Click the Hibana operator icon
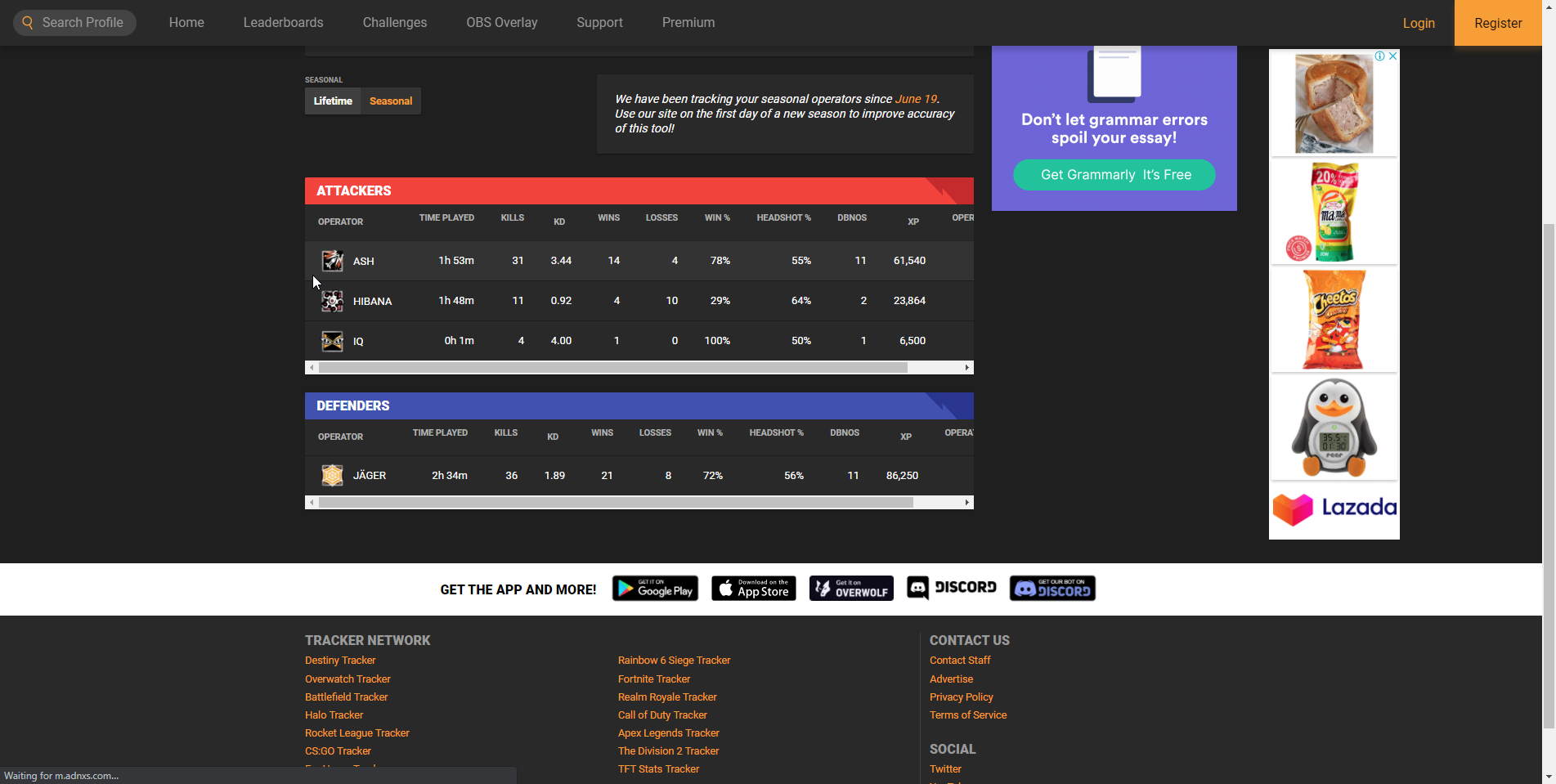Image resolution: width=1556 pixels, height=784 pixels. pyautogui.click(x=332, y=301)
